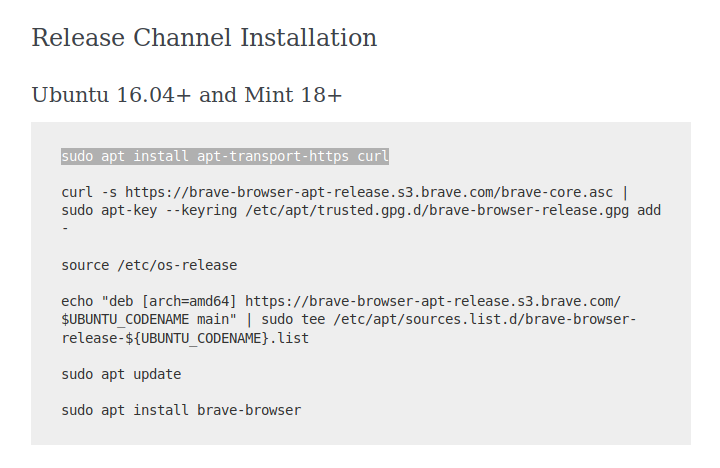
Task: Click the /etc/apt/trusted.gpg.d/brave-browser-release.gpg path
Action: 437,210
